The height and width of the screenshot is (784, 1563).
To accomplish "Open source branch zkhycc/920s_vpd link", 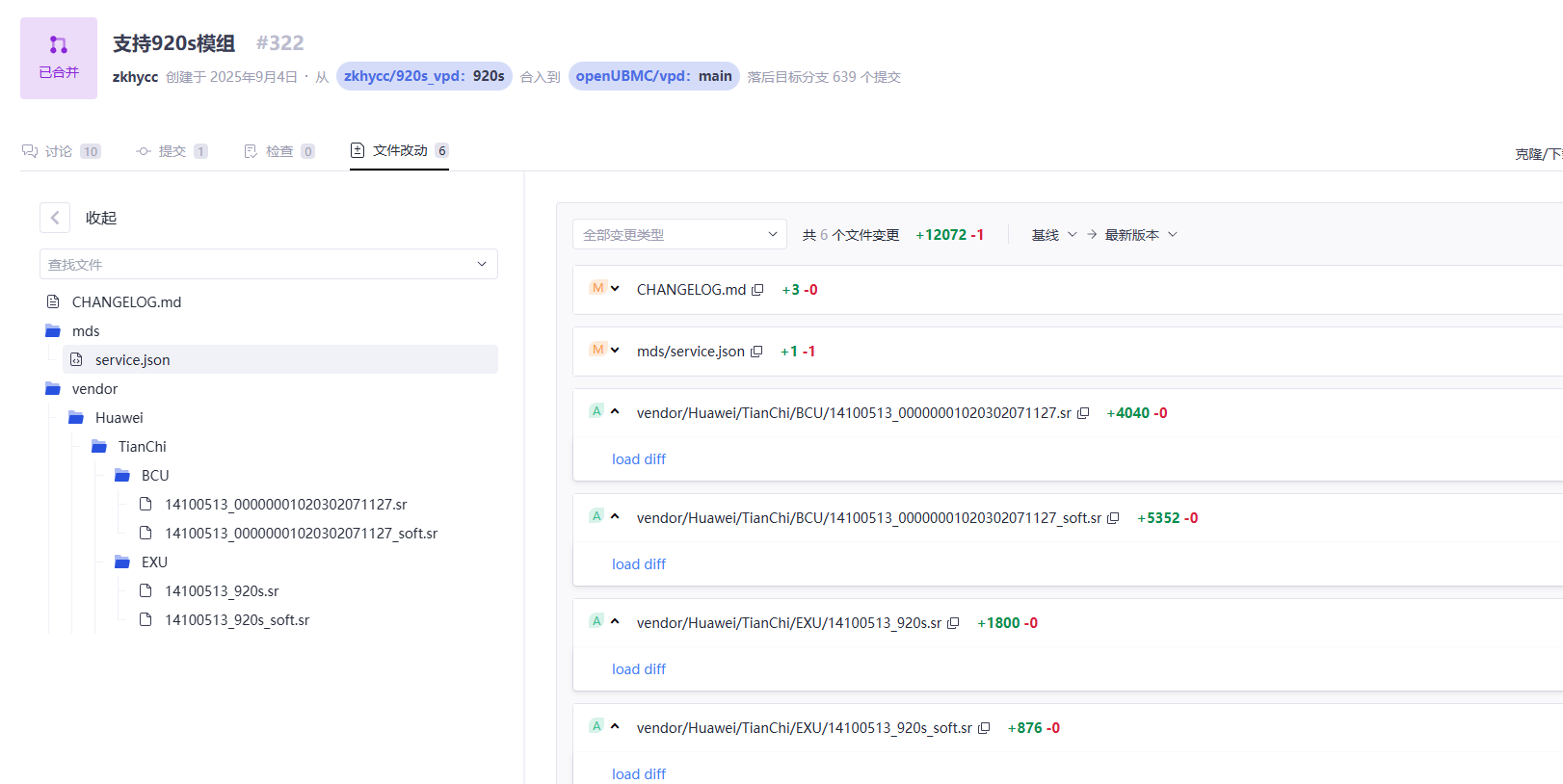I will click(x=424, y=76).
